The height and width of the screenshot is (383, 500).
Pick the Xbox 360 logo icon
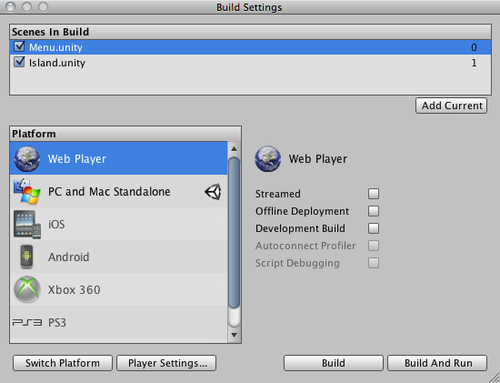pyautogui.click(x=27, y=290)
